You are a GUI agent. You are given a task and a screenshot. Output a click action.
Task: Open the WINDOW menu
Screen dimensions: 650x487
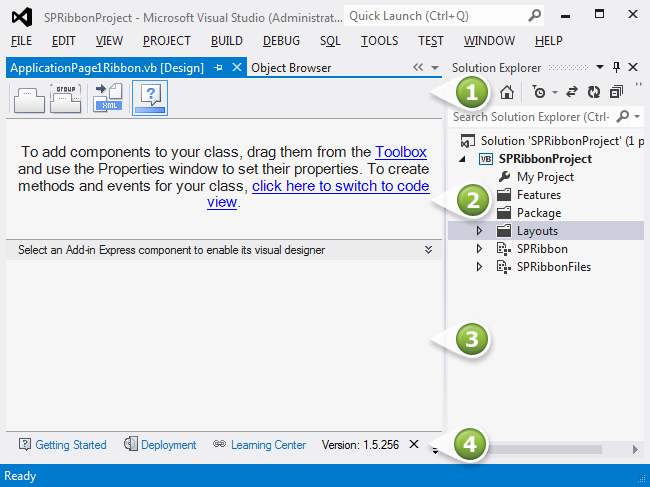pyautogui.click(x=489, y=41)
